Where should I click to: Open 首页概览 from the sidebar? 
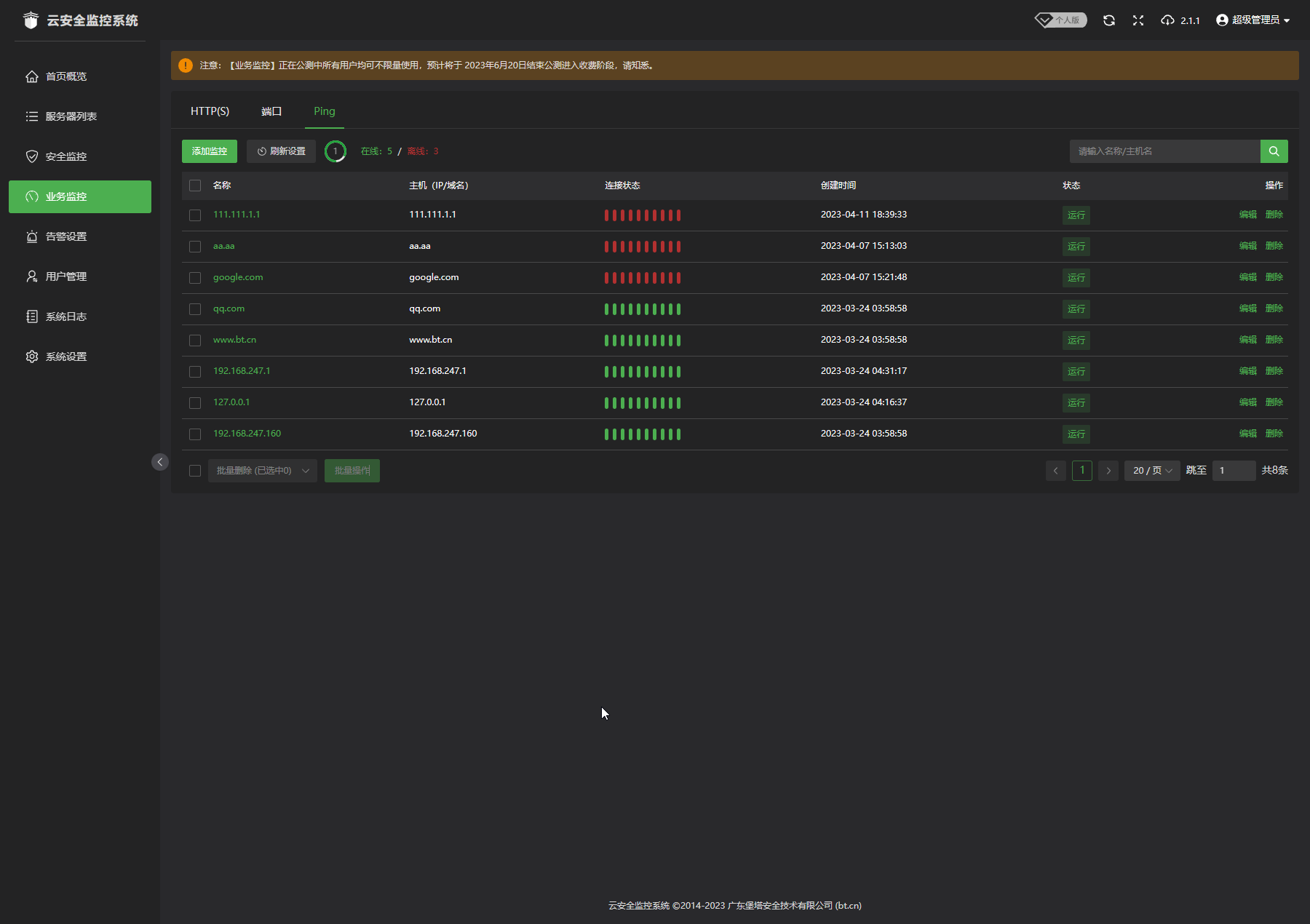click(x=65, y=76)
